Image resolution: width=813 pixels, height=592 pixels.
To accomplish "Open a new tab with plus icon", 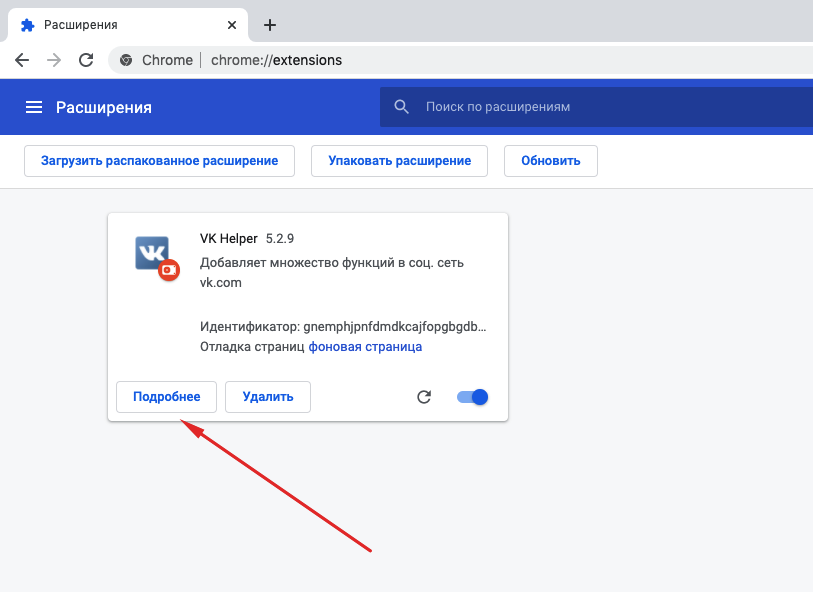I will coord(270,25).
